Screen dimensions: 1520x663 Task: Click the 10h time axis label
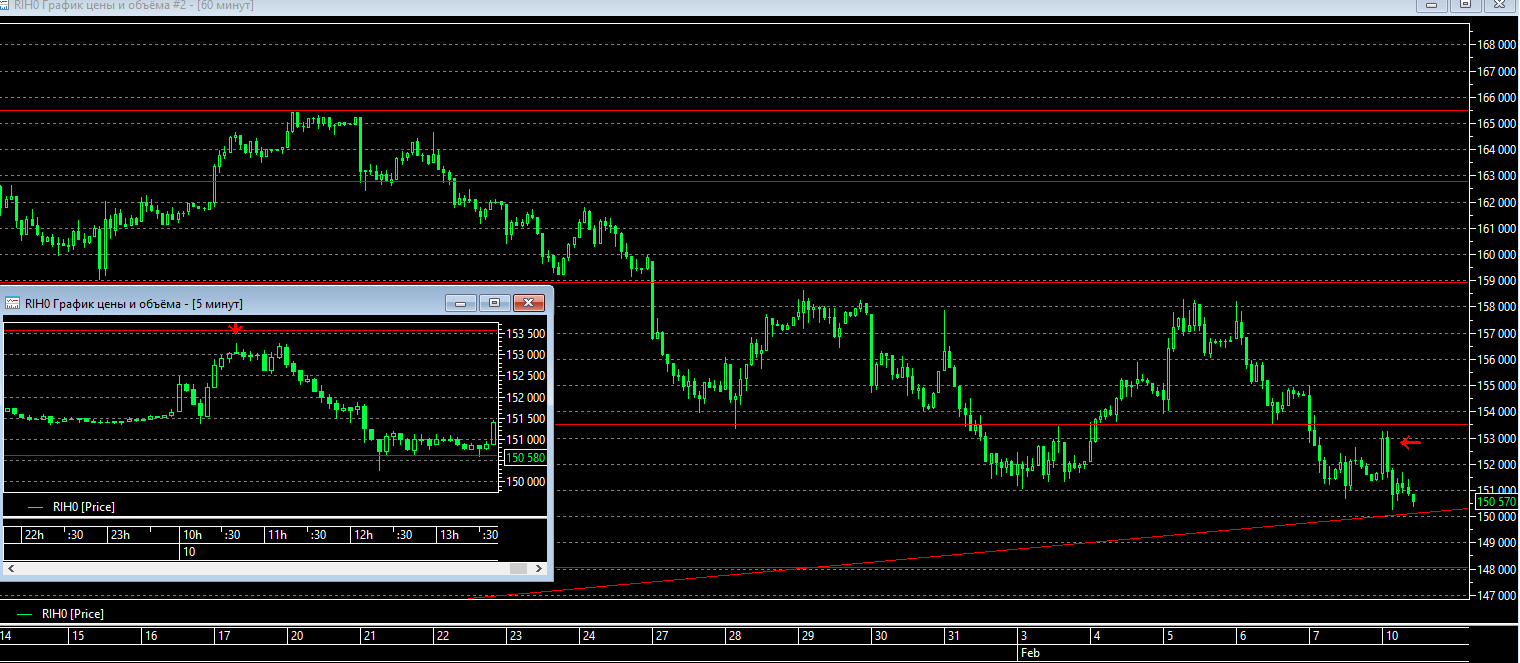point(192,535)
